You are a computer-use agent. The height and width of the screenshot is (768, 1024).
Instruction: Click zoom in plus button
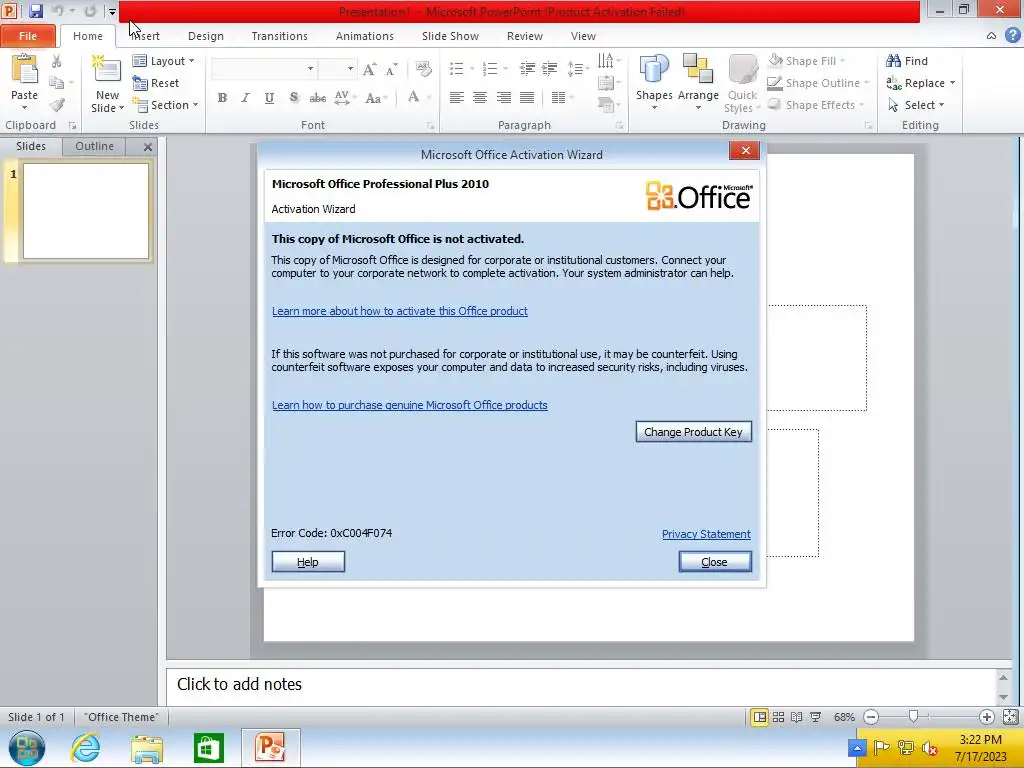pyautogui.click(x=986, y=717)
